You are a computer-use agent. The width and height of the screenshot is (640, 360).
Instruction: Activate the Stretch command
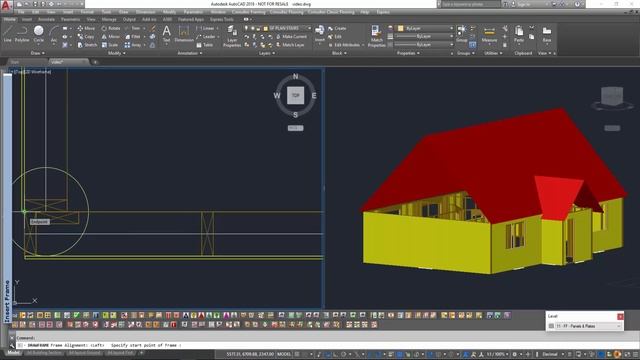87,45
